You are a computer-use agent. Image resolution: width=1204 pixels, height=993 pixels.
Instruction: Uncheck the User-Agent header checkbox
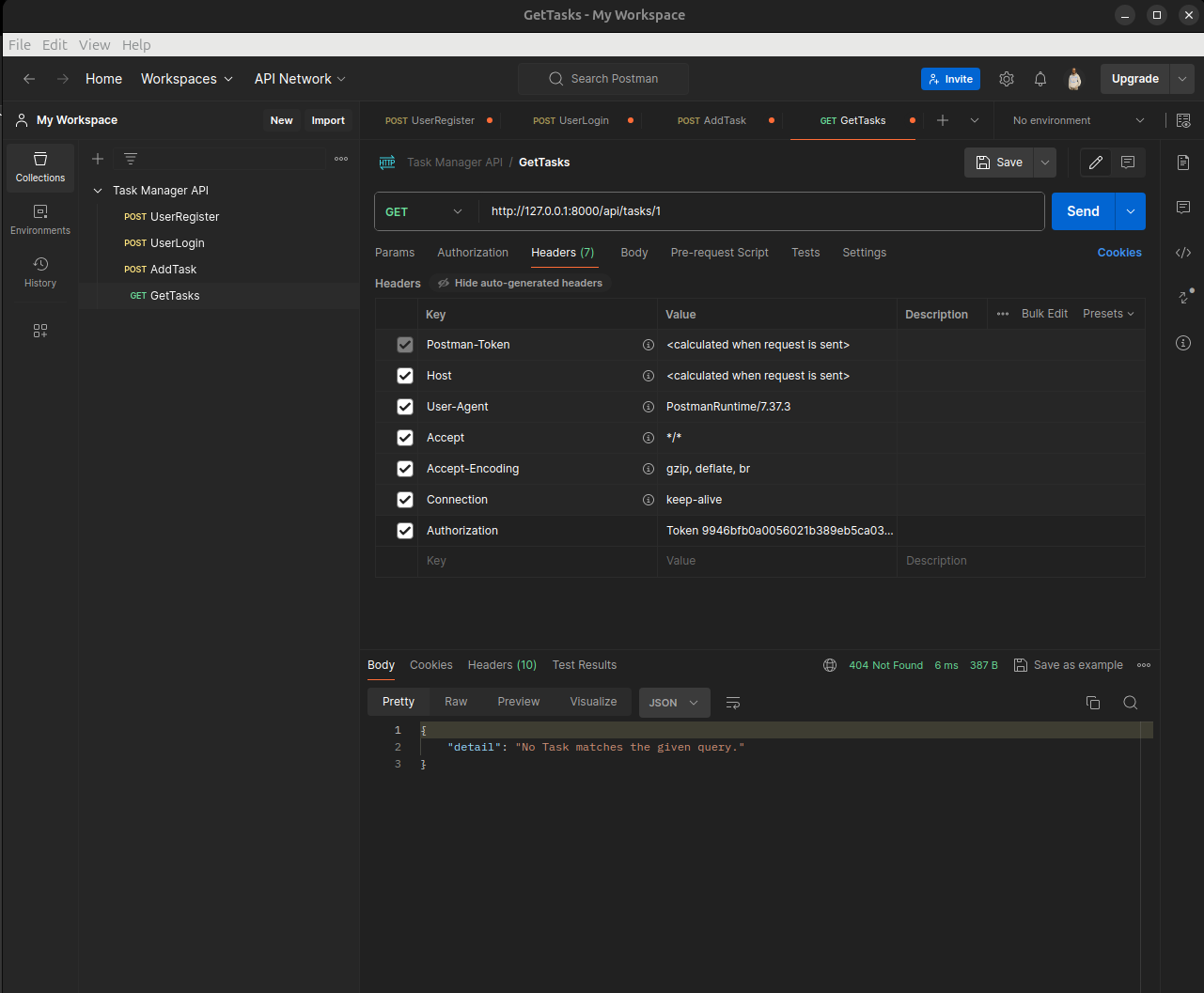pyautogui.click(x=405, y=407)
